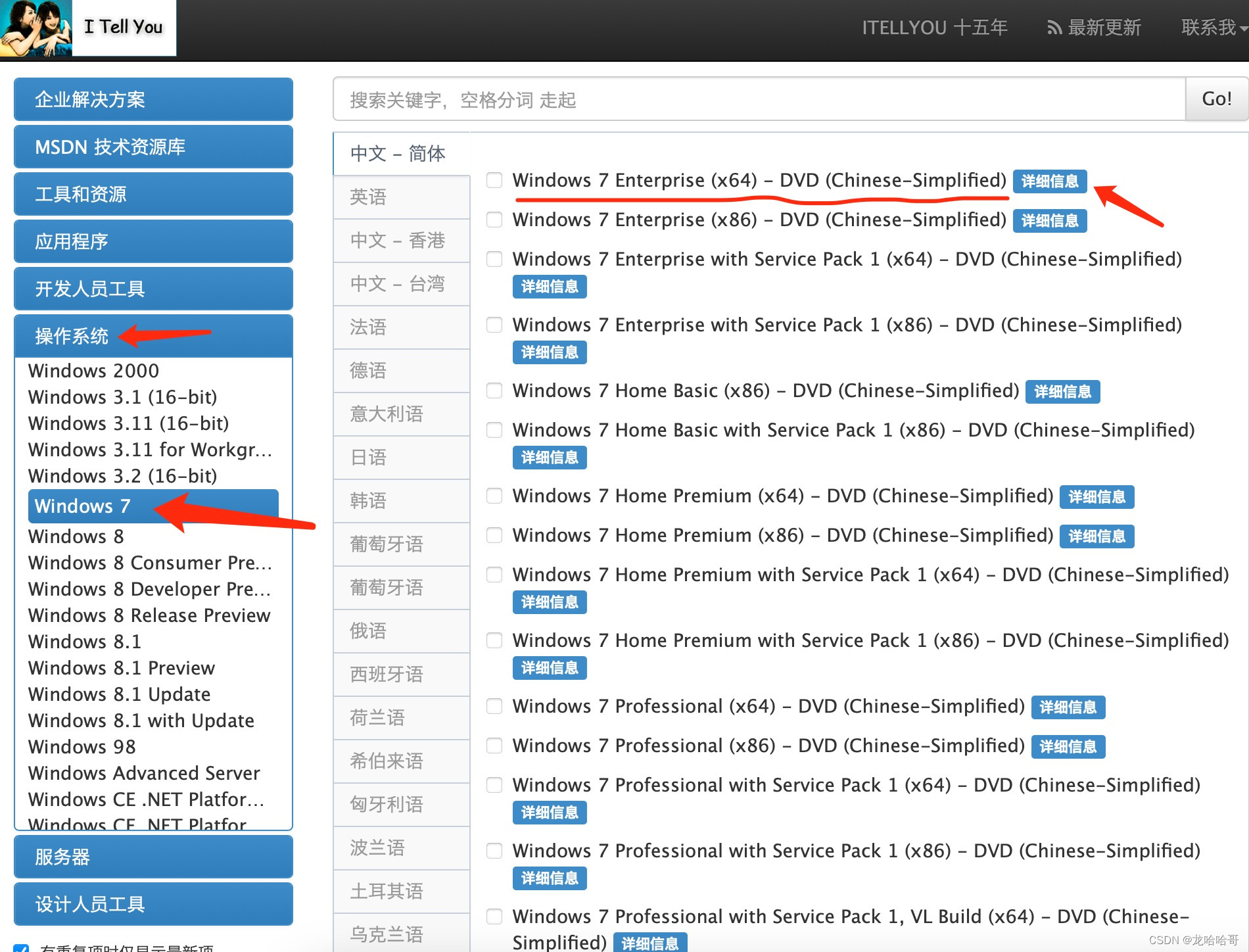Viewport: 1249px width, 952px height.
Task: Select Windows 8.1 Preview entry
Action: coord(122,668)
